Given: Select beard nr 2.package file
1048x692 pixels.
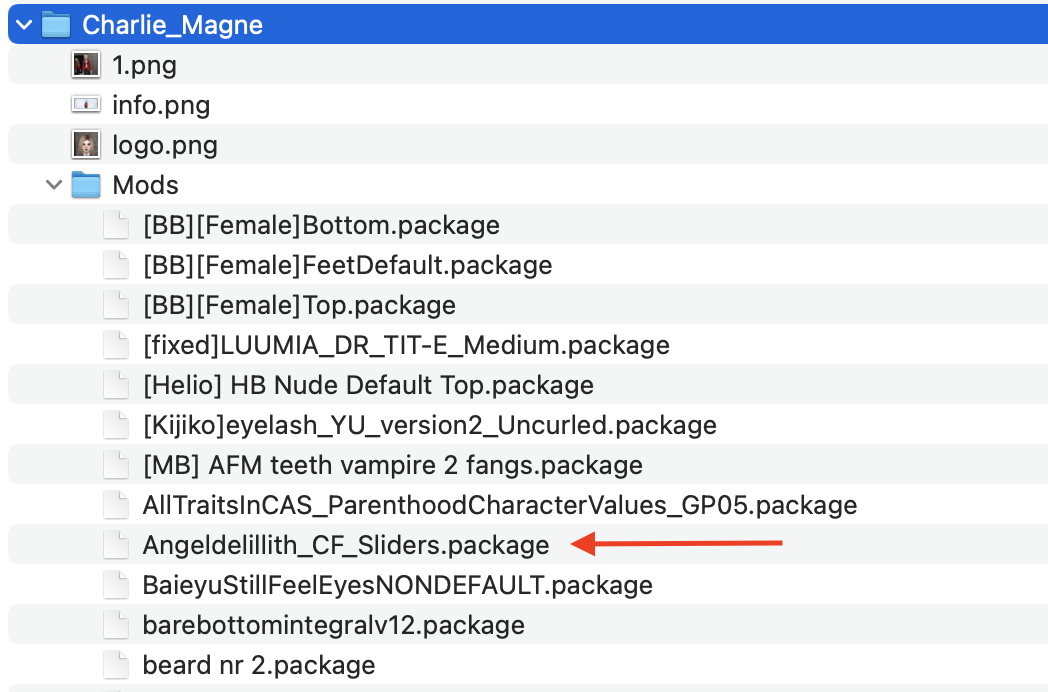Looking at the screenshot, I should (528, 665).
